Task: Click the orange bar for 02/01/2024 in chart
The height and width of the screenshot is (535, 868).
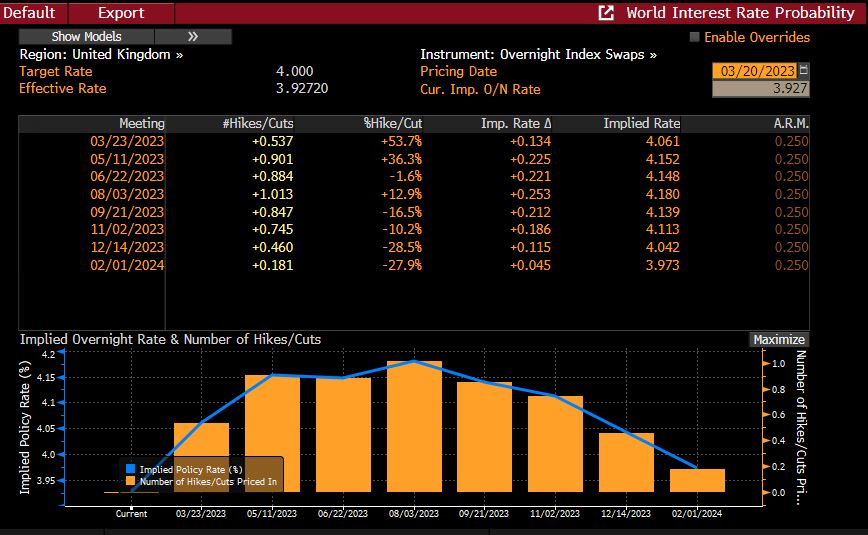Action: [697, 480]
